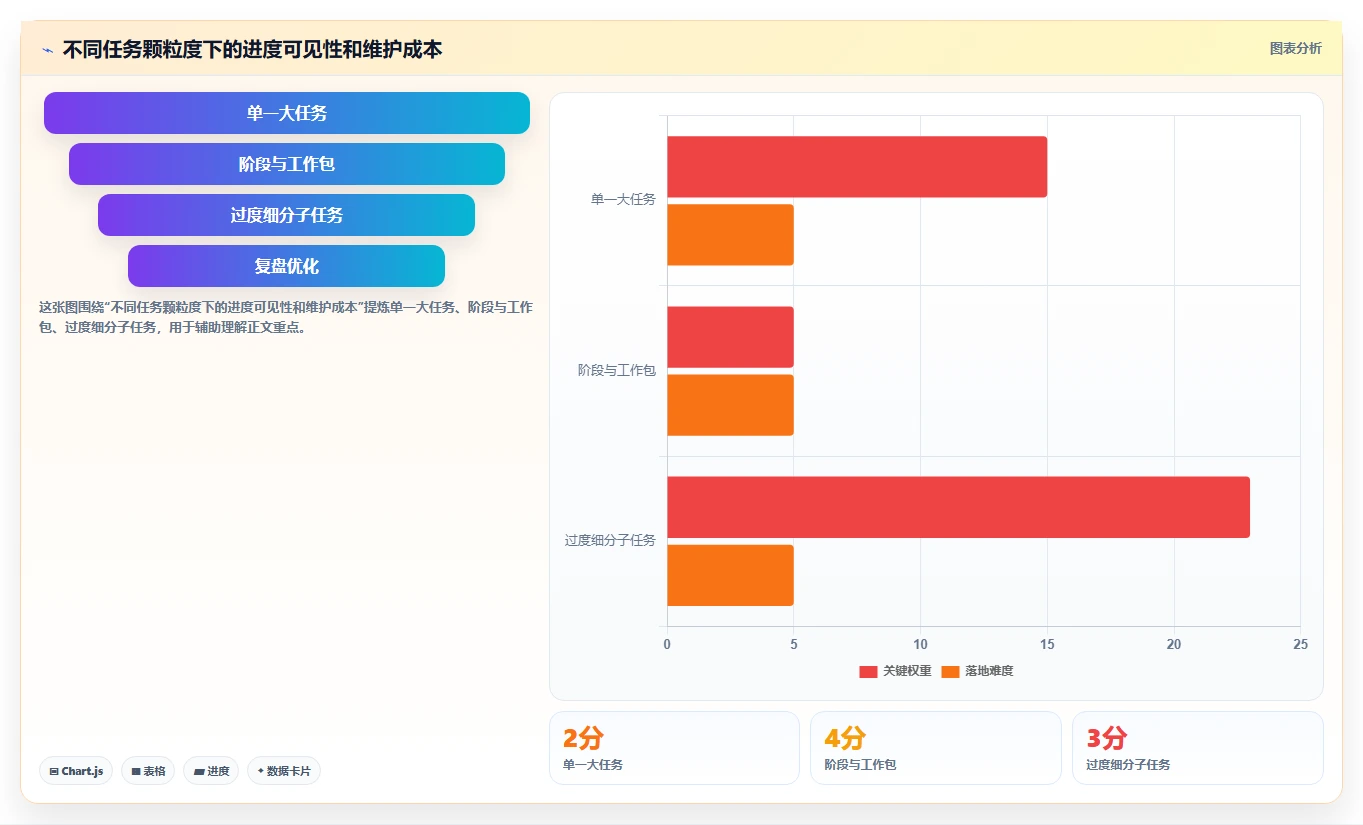Click red 关键权重 bar for 过度细分子任务
The width and height of the screenshot is (1363, 825).
point(958,507)
